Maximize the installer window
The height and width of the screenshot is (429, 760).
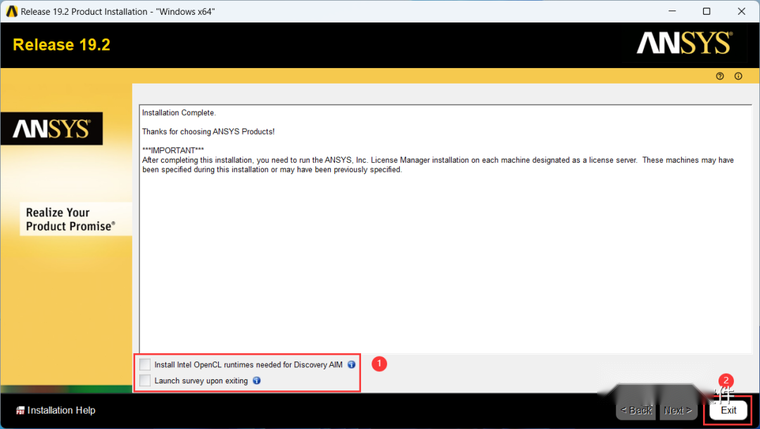click(707, 11)
